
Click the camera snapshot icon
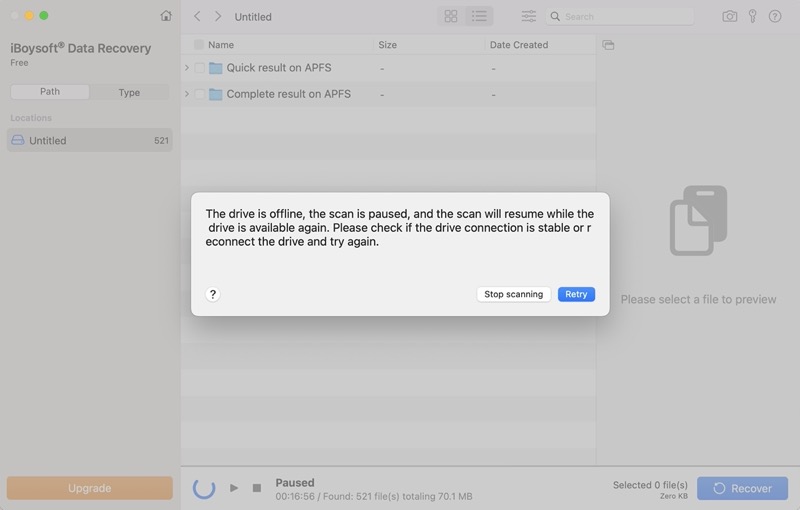pos(730,16)
